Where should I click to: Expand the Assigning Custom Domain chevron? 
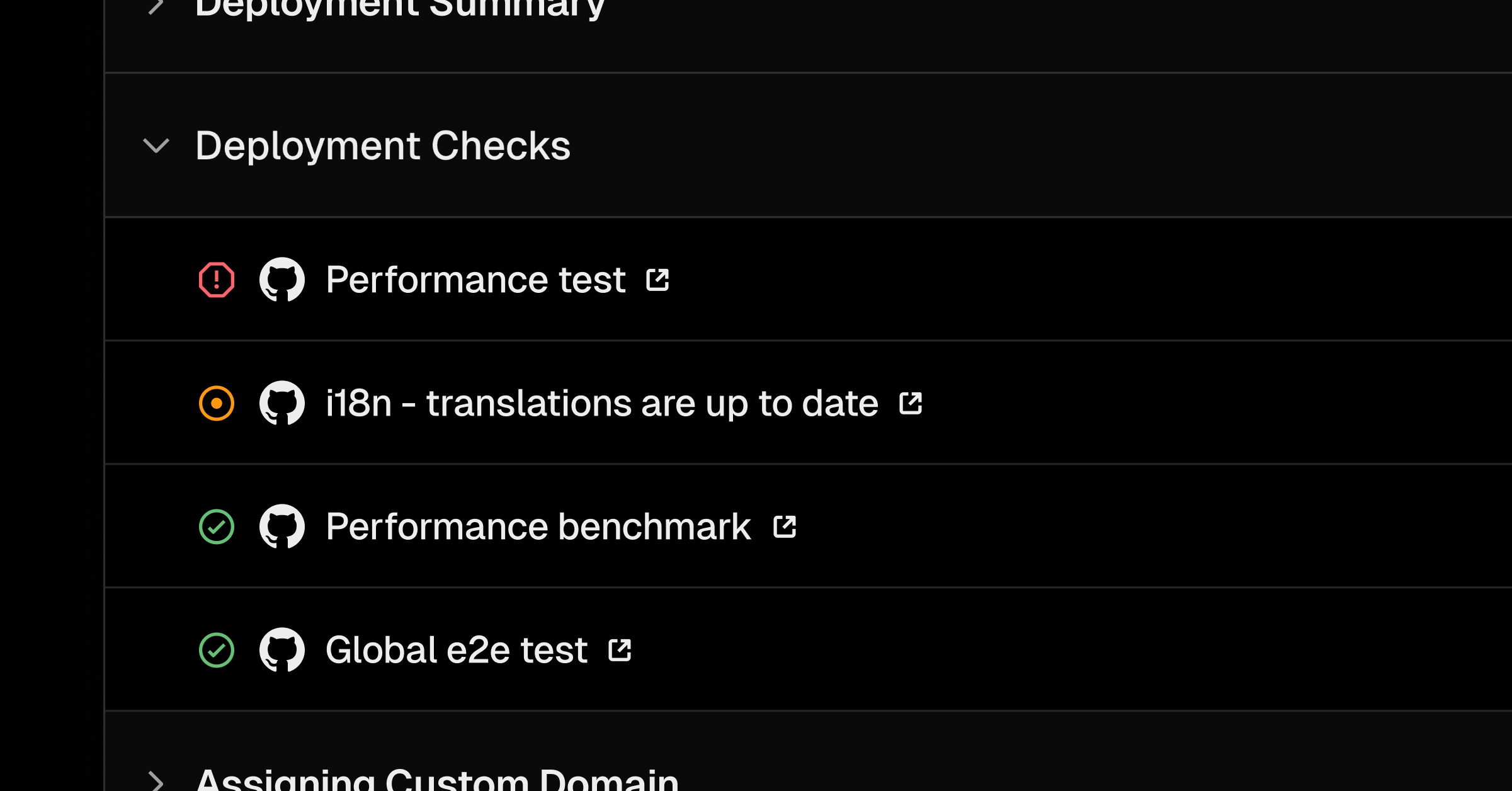pos(156,781)
